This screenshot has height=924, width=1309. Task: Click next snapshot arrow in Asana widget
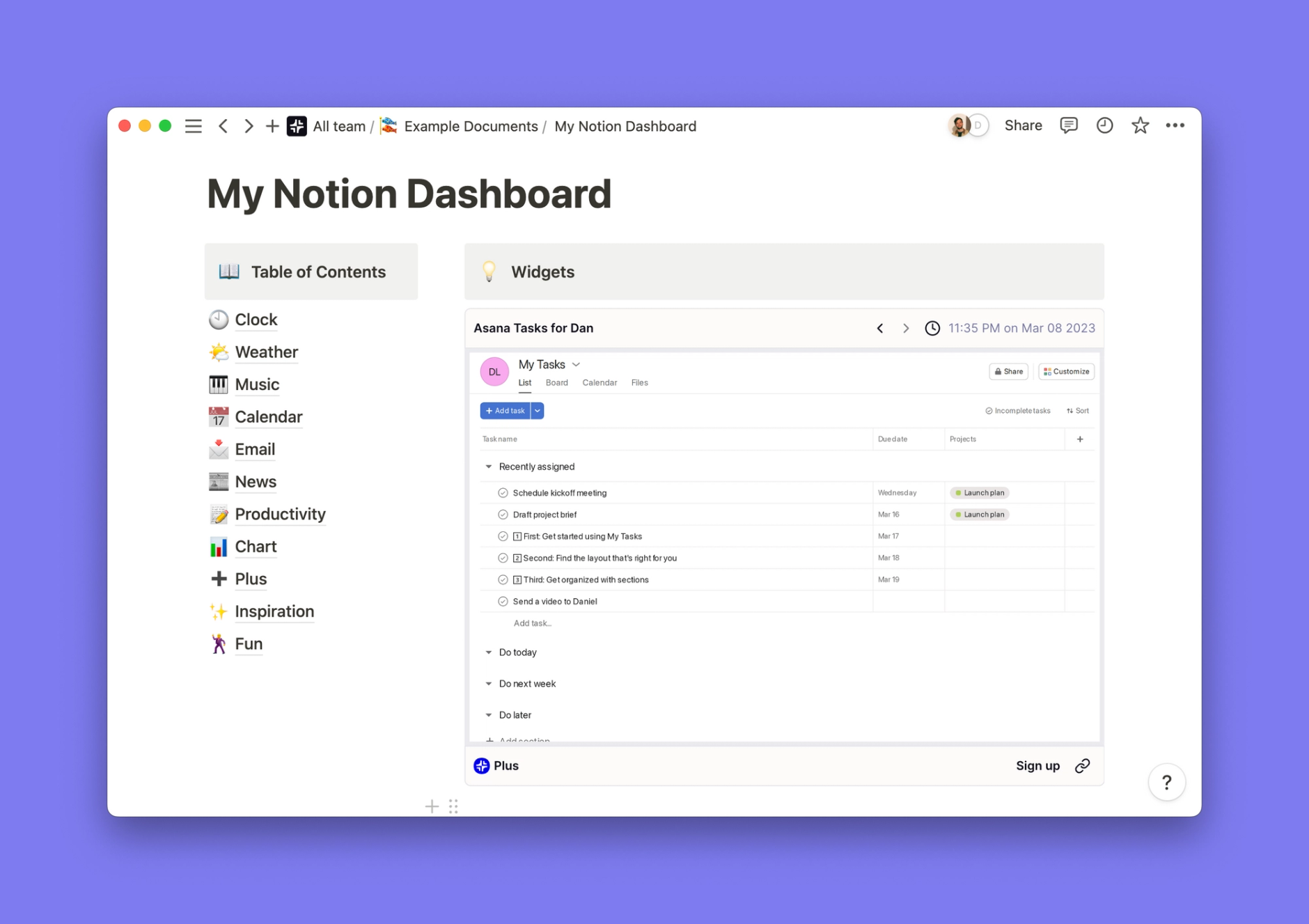(906, 328)
